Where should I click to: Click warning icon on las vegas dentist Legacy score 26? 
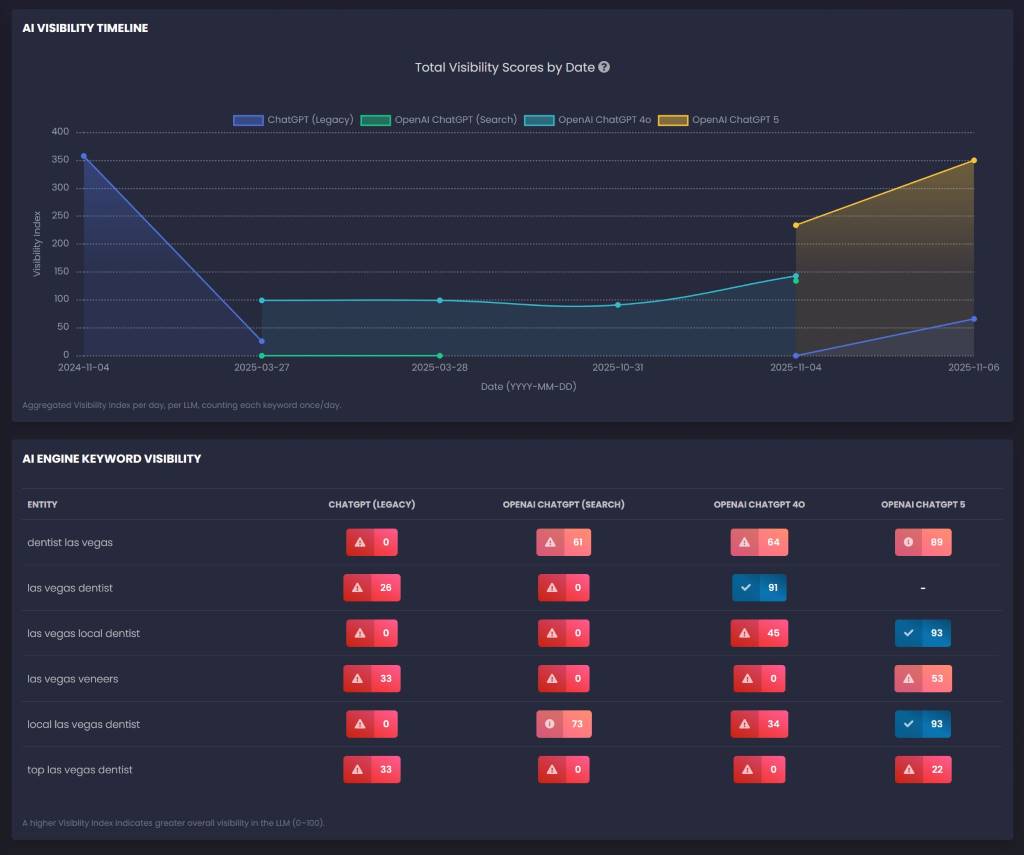pos(357,588)
